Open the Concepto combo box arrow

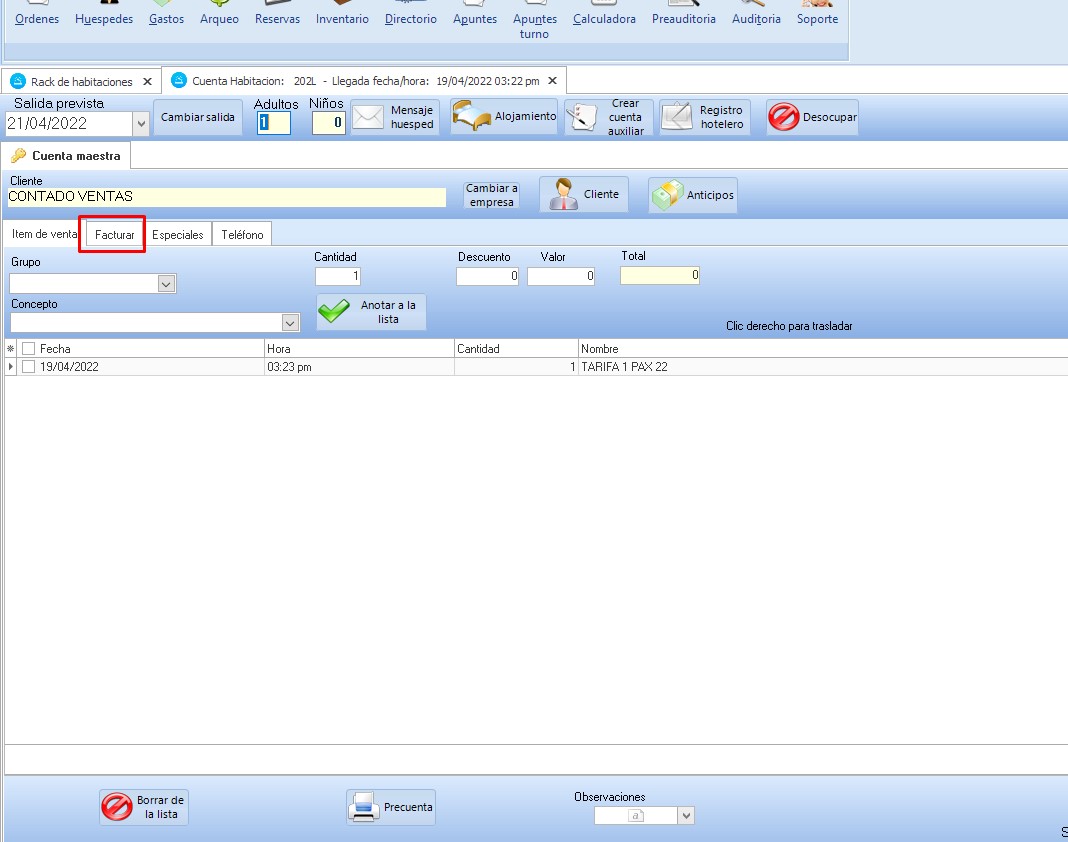pos(290,323)
